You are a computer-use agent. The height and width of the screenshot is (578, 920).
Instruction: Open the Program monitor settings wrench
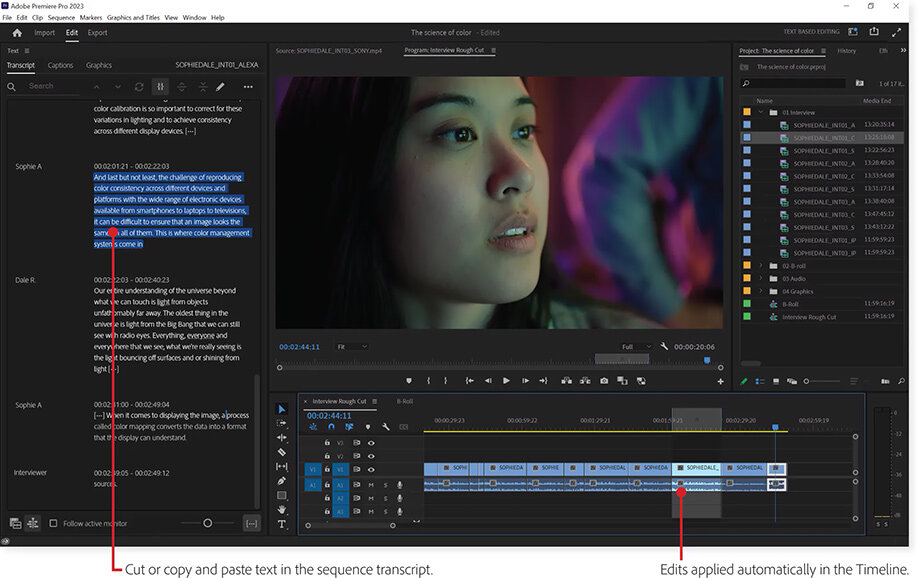coord(664,346)
